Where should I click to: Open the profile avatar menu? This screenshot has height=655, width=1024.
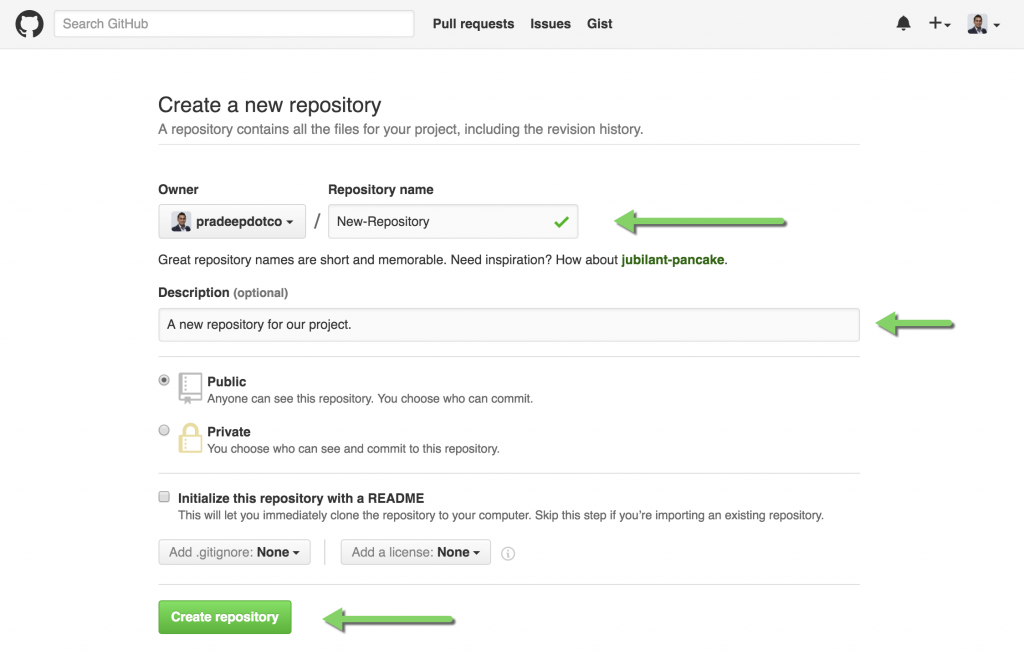point(977,23)
